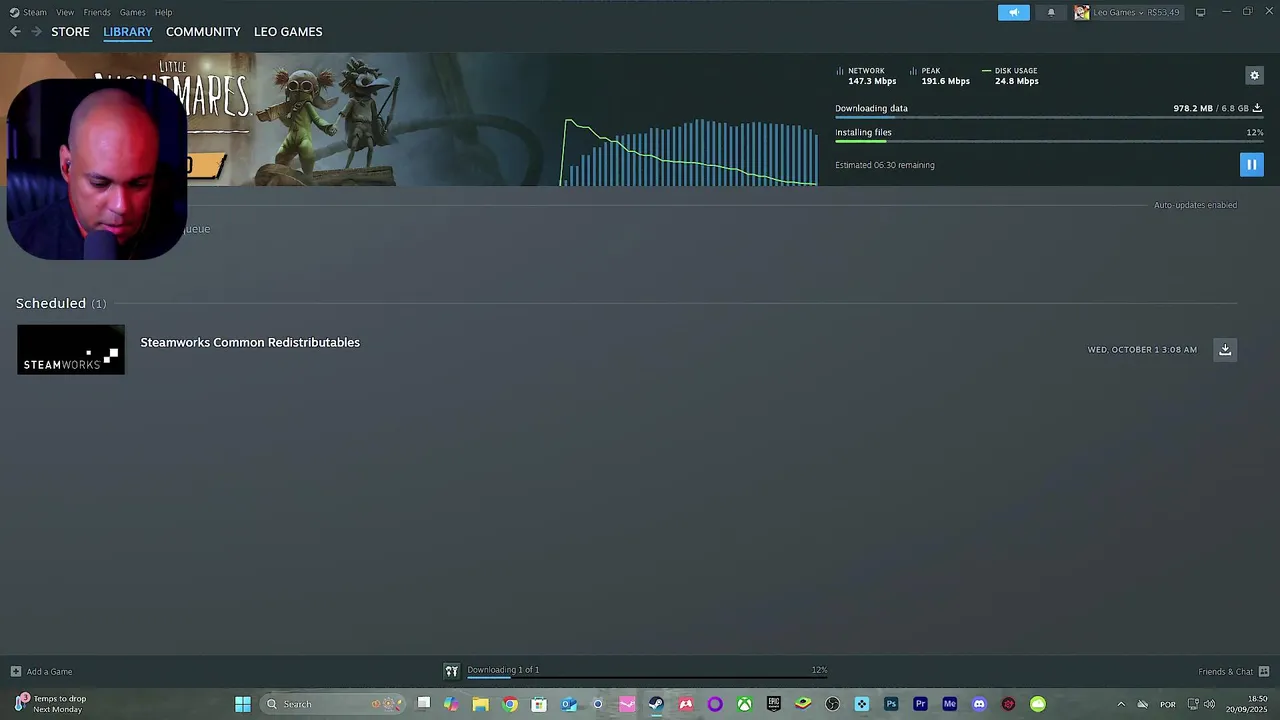The width and height of the screenshot is (1280, 720).
Task: Click the POR language indicator
Action: 1167,705
